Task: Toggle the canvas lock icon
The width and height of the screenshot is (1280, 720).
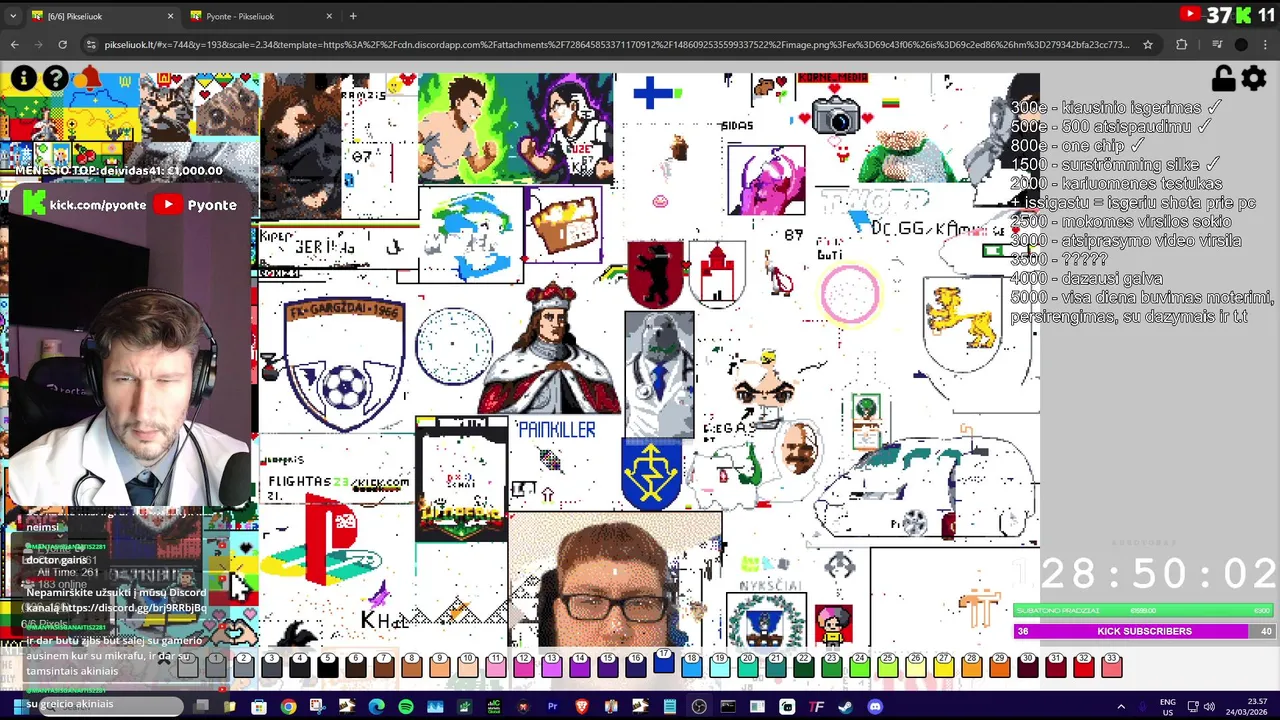Action: click(1222, 78)
